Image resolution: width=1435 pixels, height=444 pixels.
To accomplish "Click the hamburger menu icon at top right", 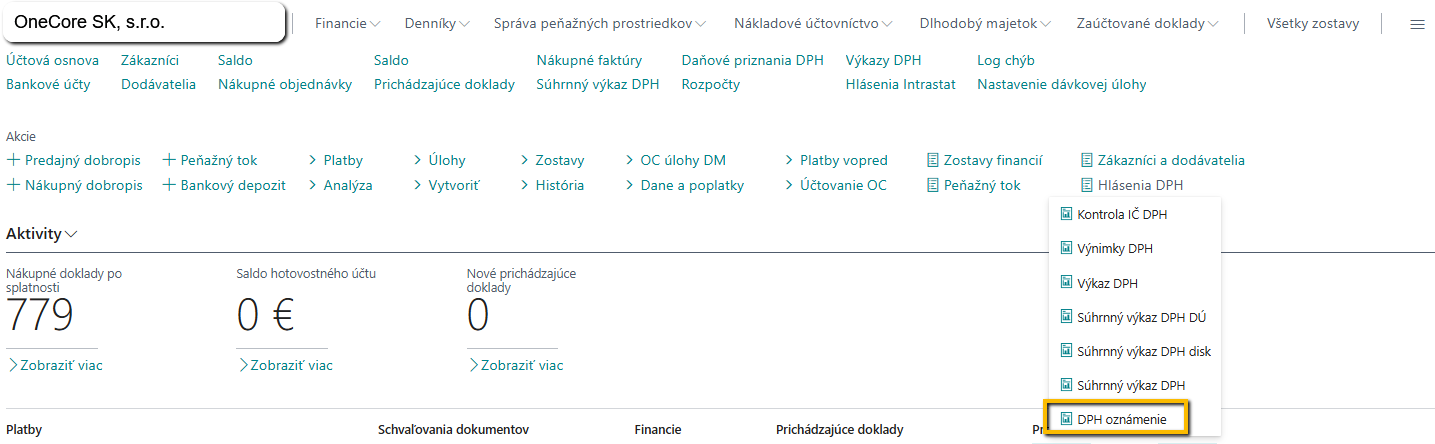I will click(1417, 24).
